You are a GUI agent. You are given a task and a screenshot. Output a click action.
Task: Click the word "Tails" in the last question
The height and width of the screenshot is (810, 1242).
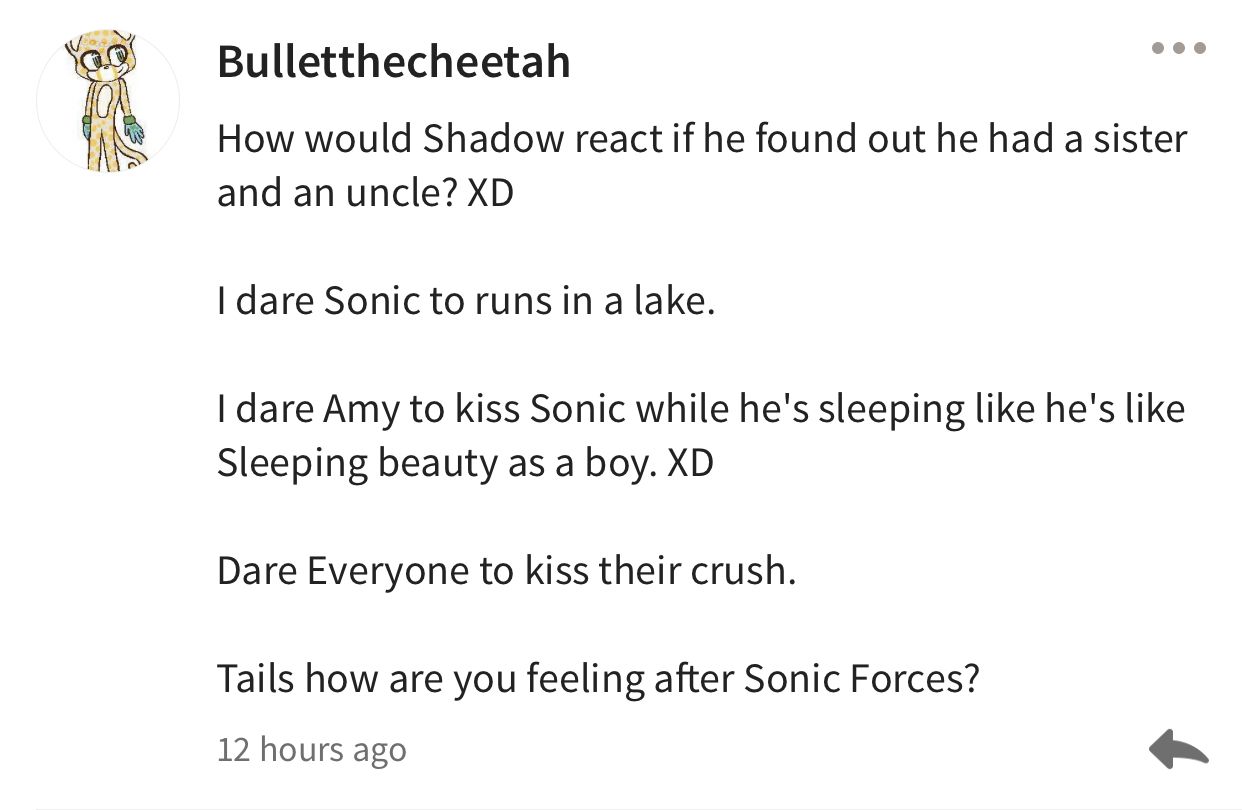pos(255,679)
